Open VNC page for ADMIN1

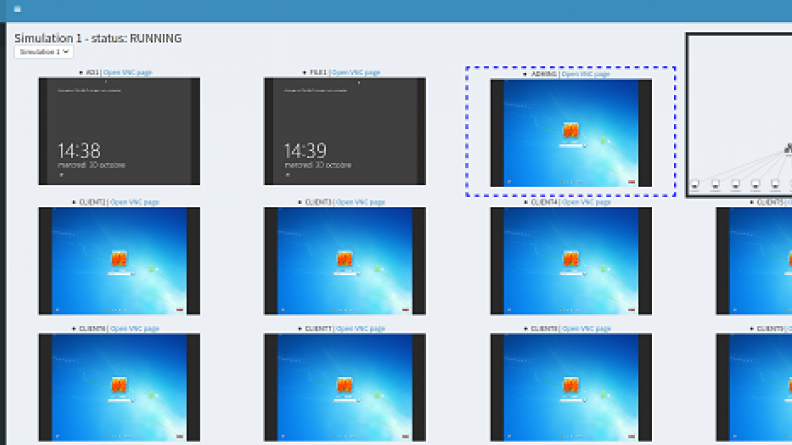pyautogui.click(x=585, y=74)
